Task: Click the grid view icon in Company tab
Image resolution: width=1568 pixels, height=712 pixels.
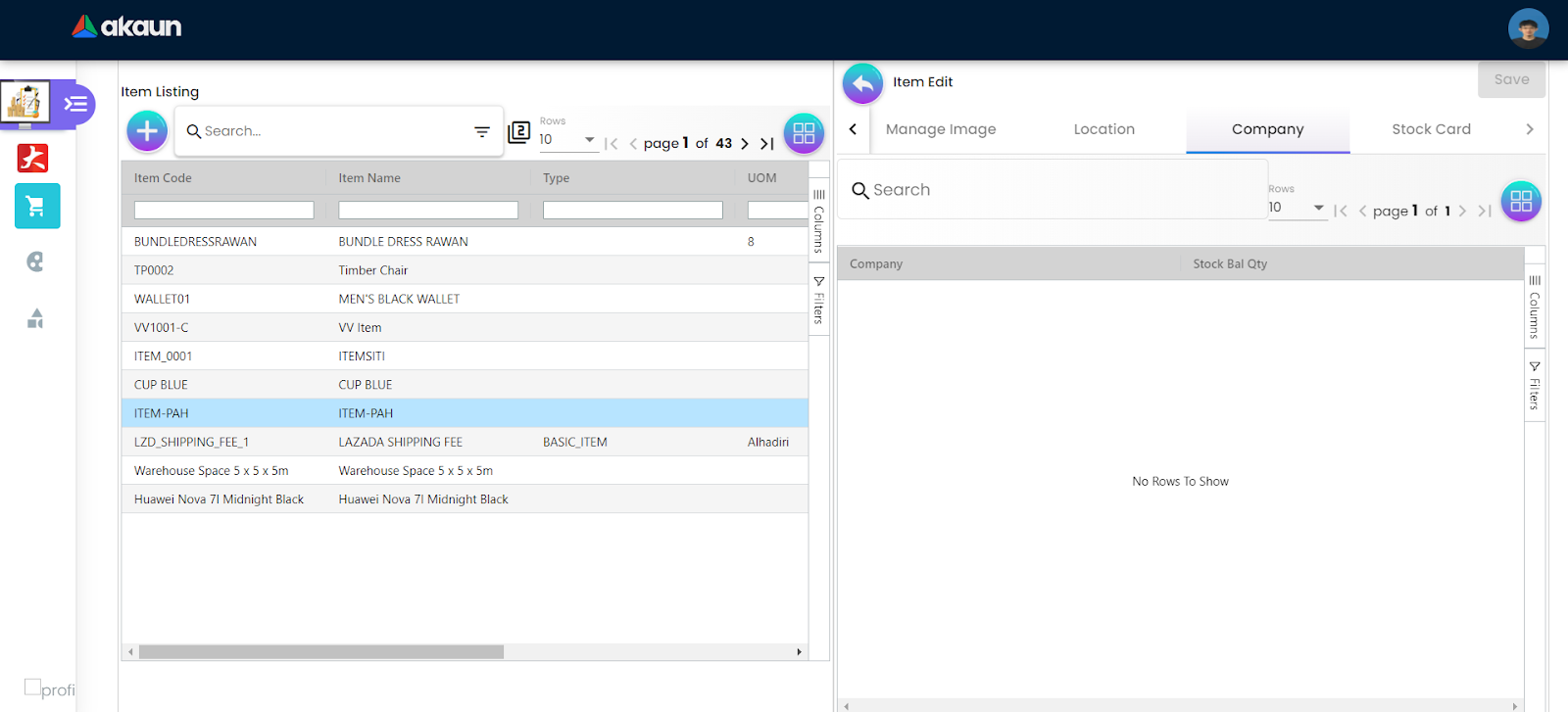Action: (1520, 201)
